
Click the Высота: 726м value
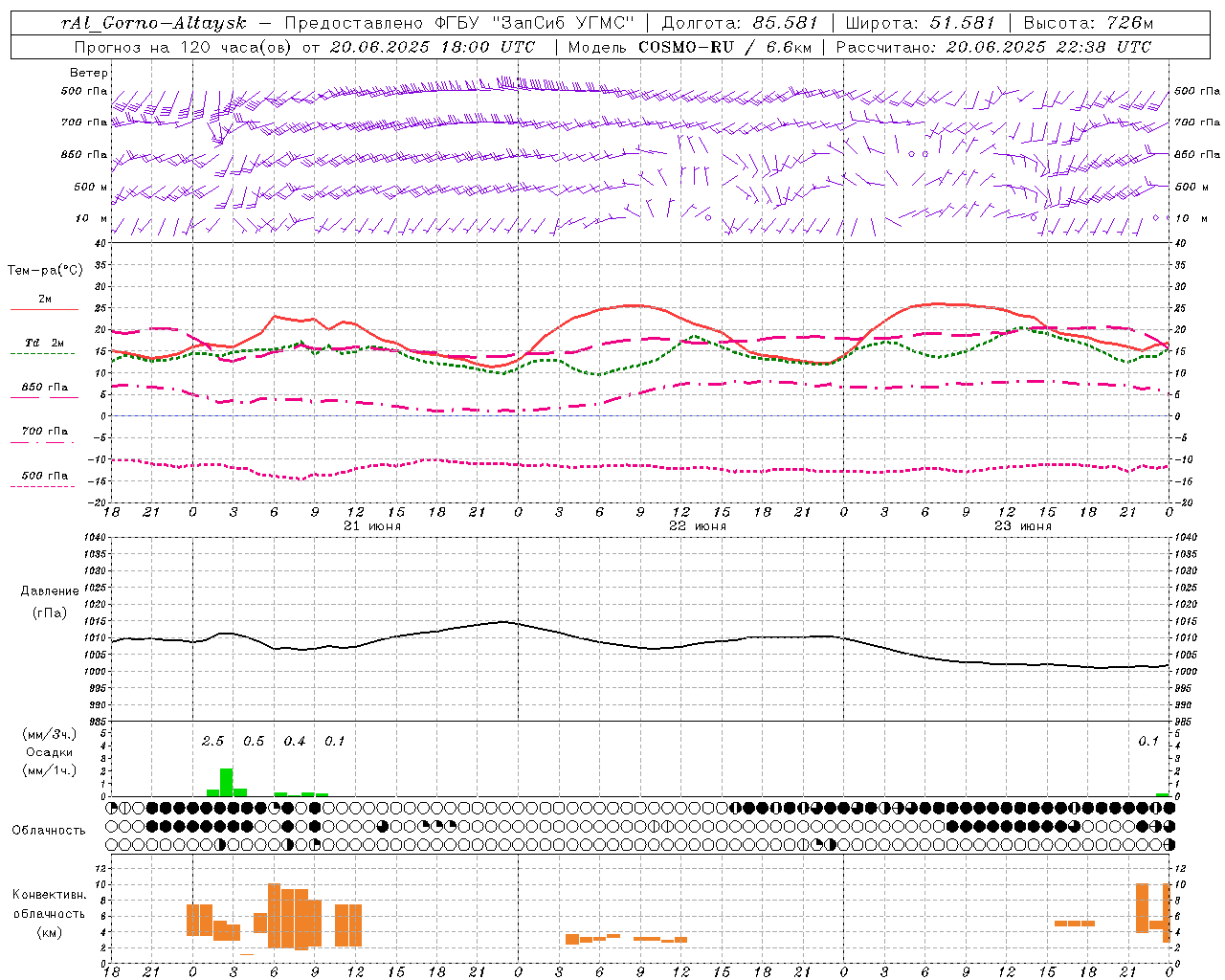click(1088, 23)
